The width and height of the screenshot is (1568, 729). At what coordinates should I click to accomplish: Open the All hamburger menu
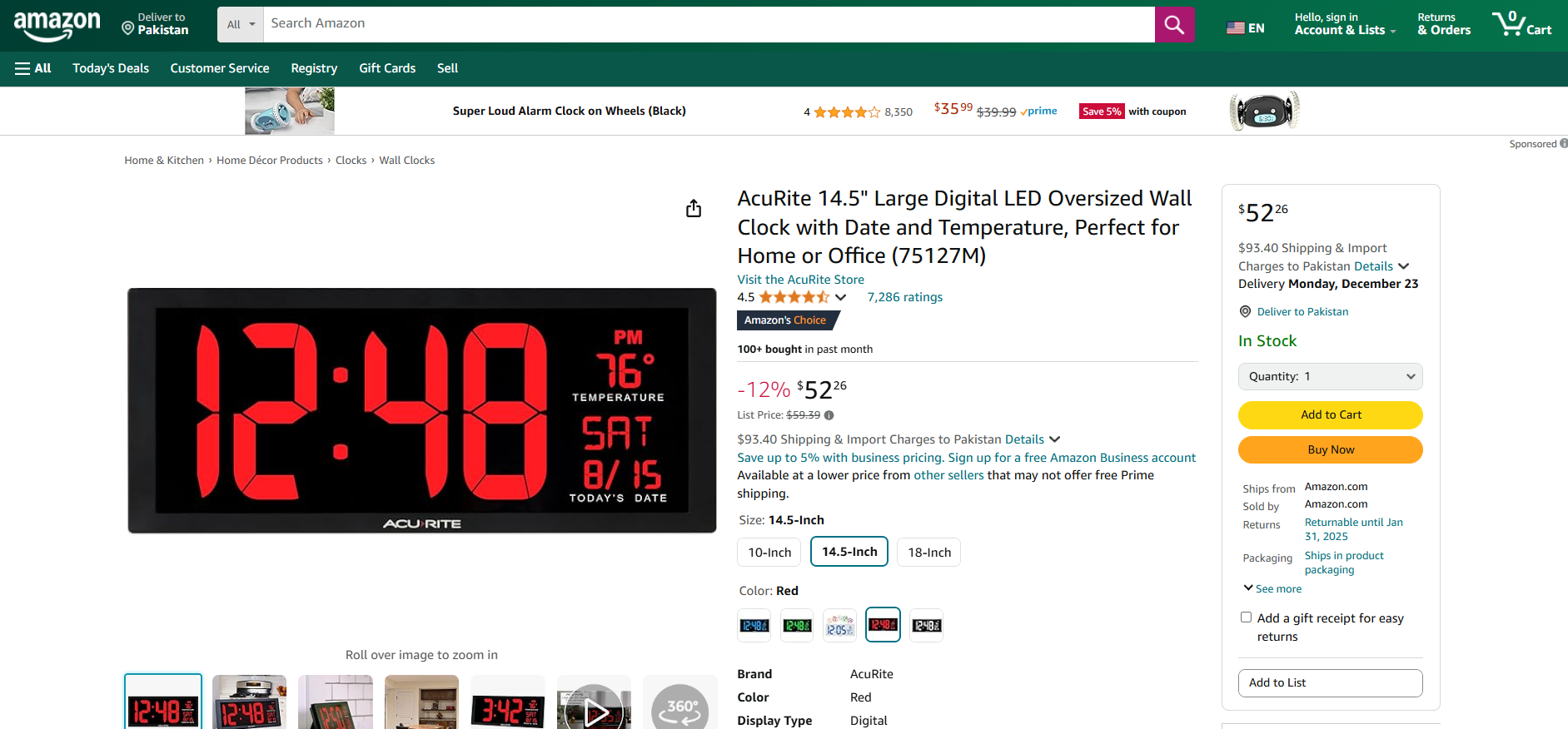point(33,68)
